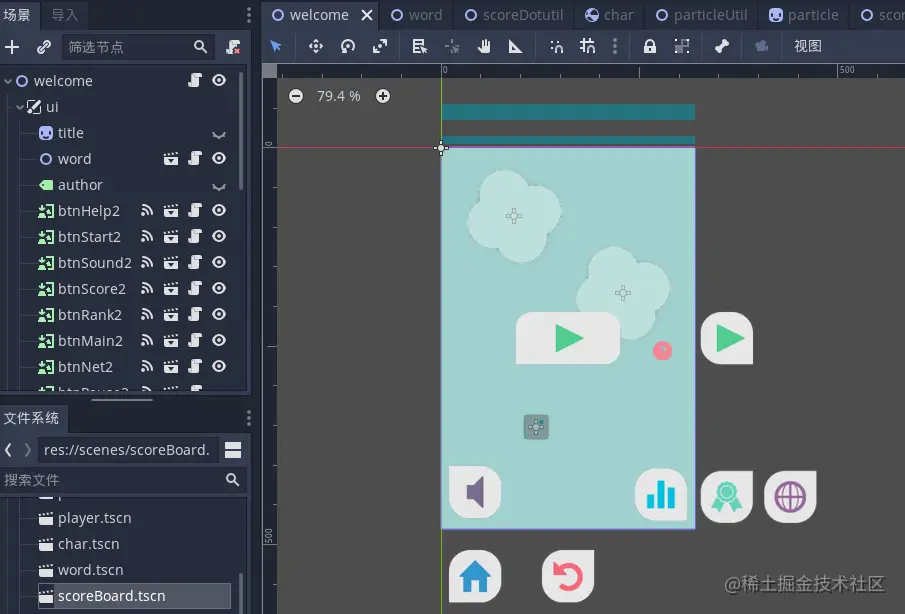Viewport: 905px width, 614px height.
Task: Collapse the ui node in tree
Action: [x=20, y=107]
